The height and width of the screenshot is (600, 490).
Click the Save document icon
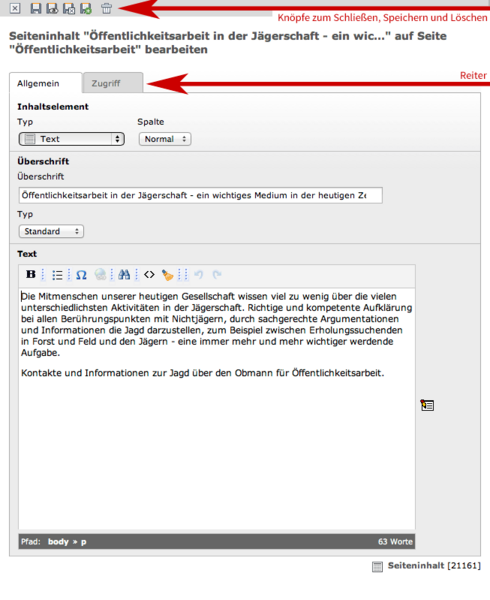click(36, 8)
